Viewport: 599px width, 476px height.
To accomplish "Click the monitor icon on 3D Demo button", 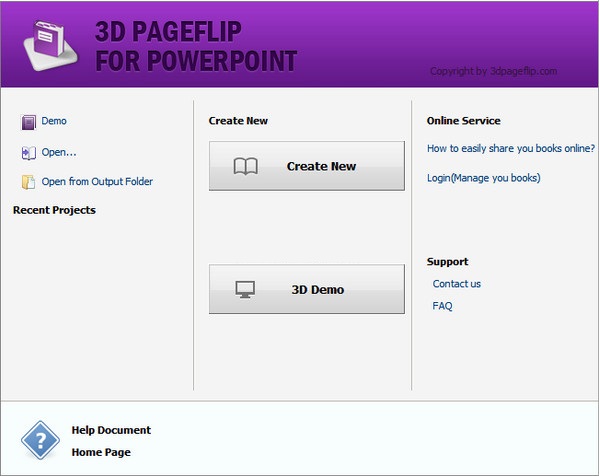I will tap(245, 290).
